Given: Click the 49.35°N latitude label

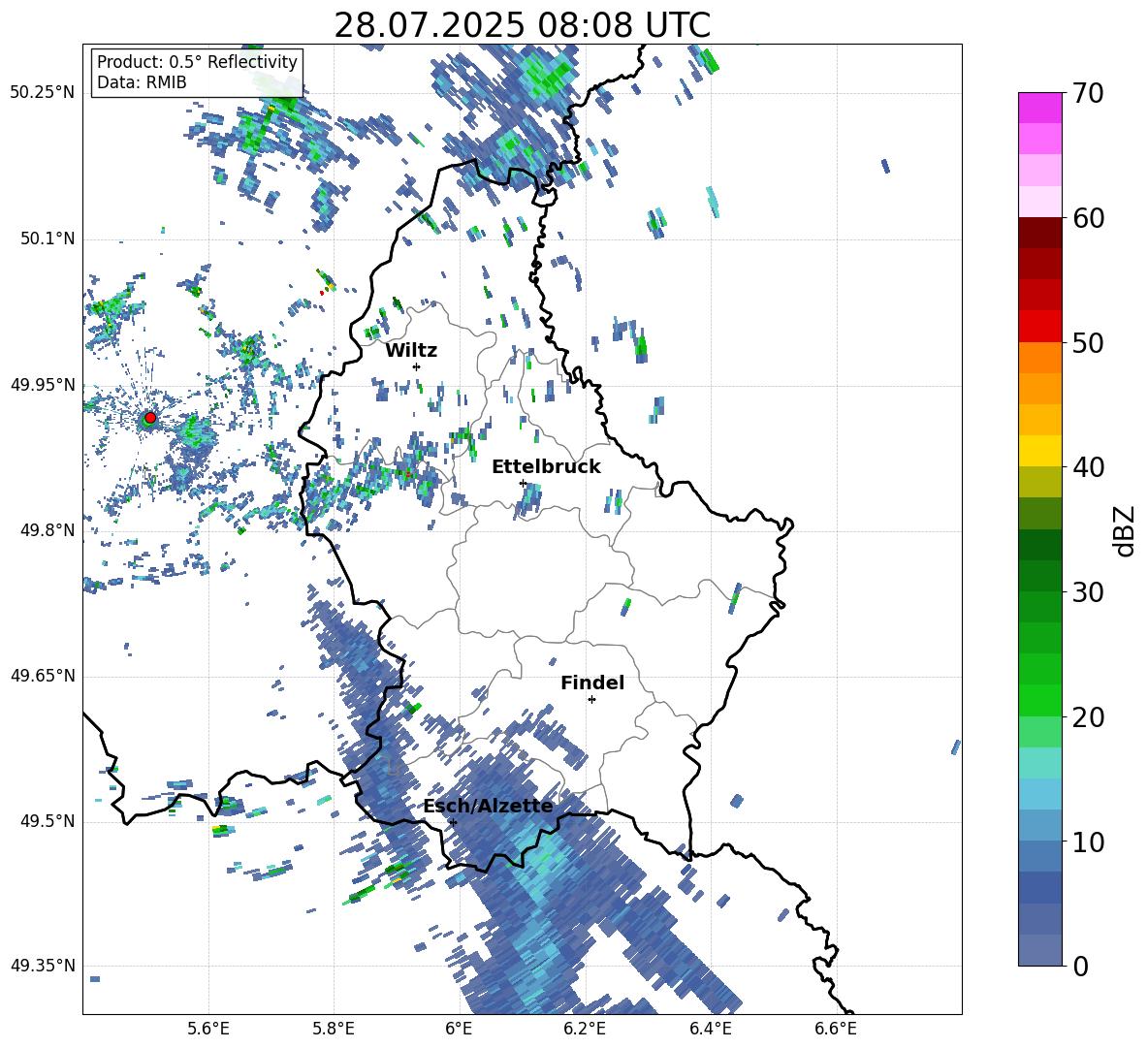Looking at the screenshot, I should [43, 966].
